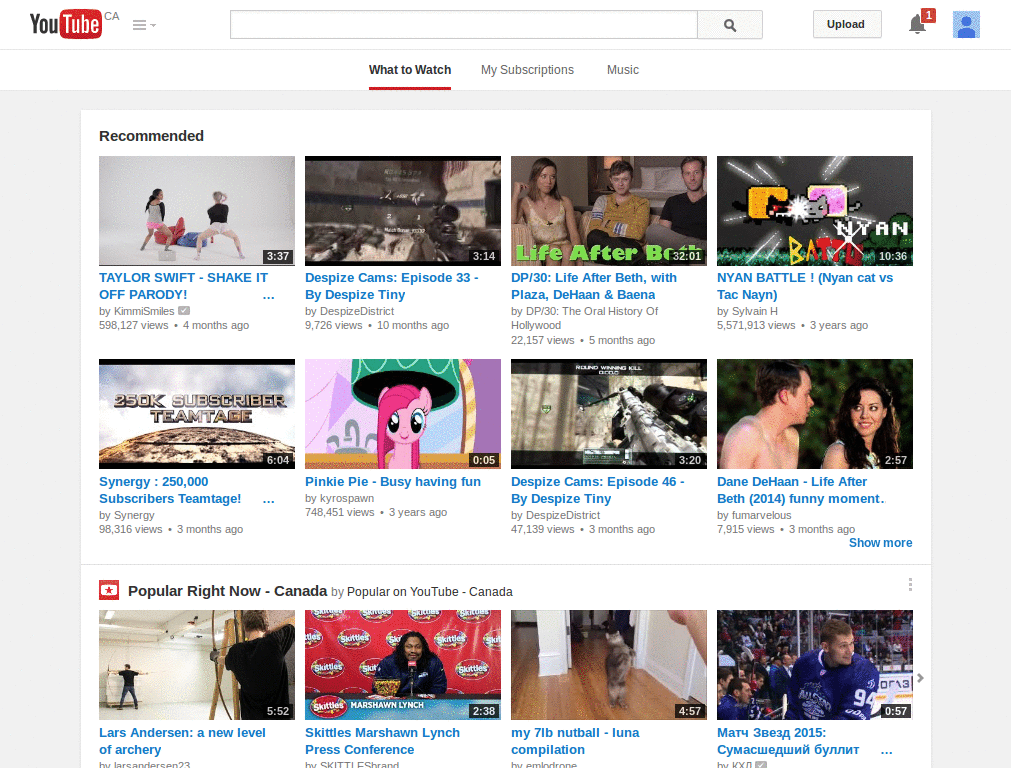The width and height of the screenshot is (1024, 768).
Task: Open the guide hamburger menu
Action: point(144,25)
